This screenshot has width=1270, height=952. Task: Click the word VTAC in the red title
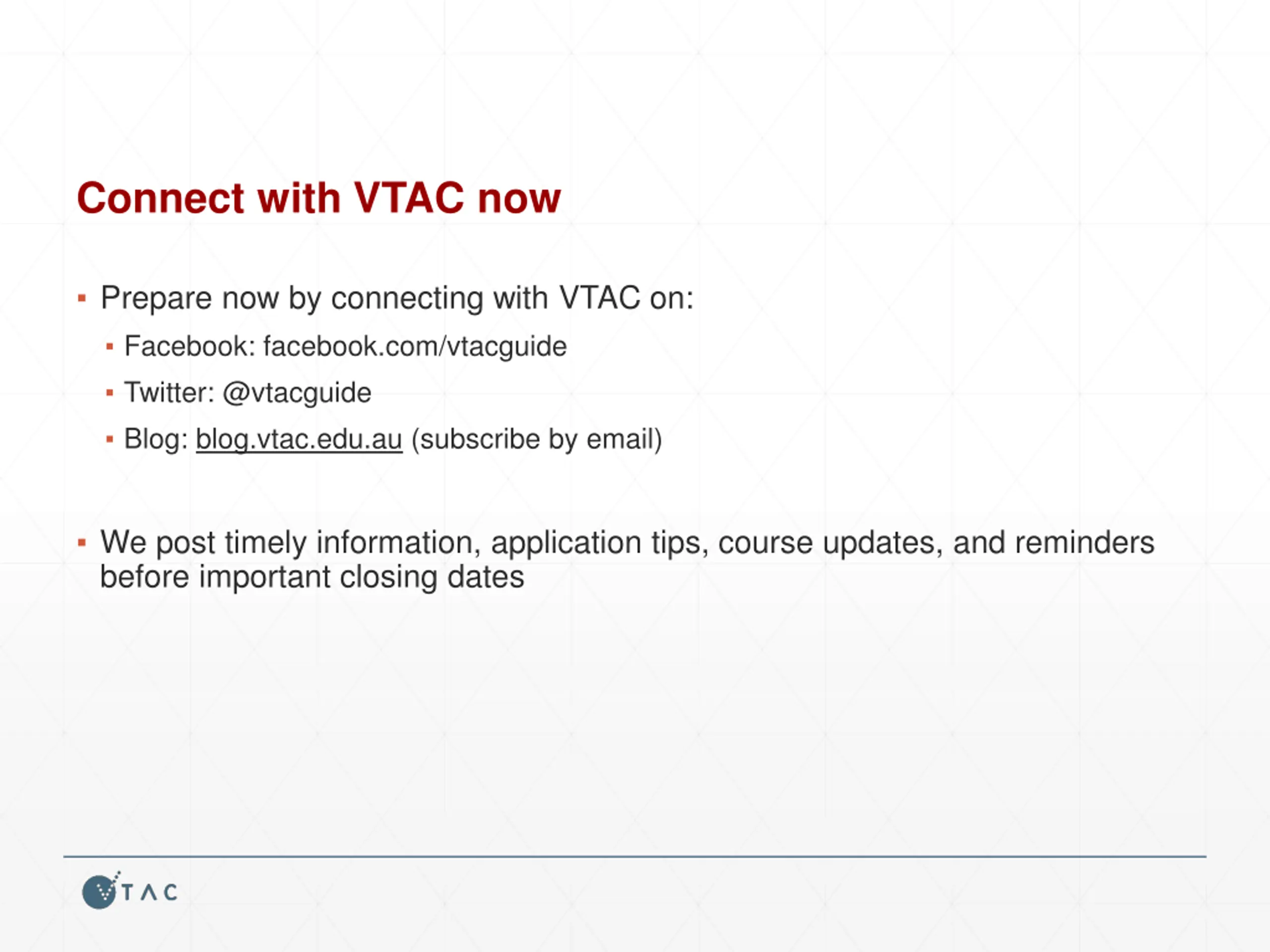pyautogui.click(x=409, y=198)
